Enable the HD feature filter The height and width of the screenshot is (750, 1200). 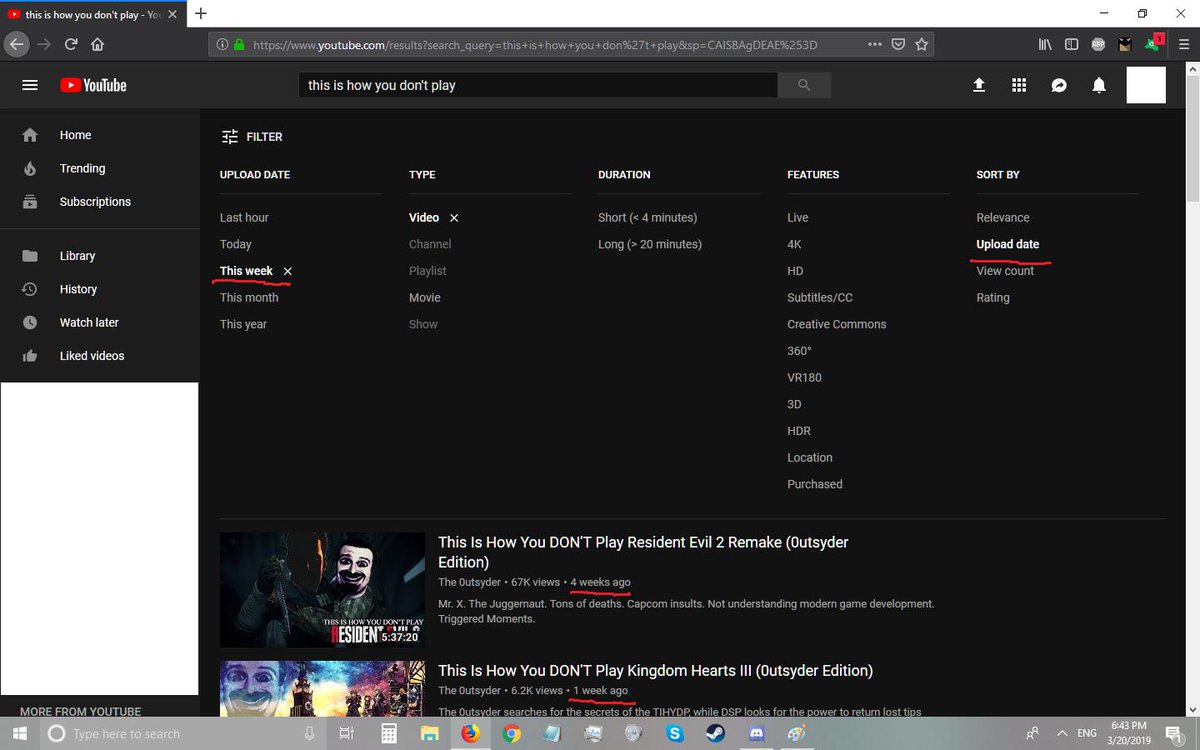point(795,271)
